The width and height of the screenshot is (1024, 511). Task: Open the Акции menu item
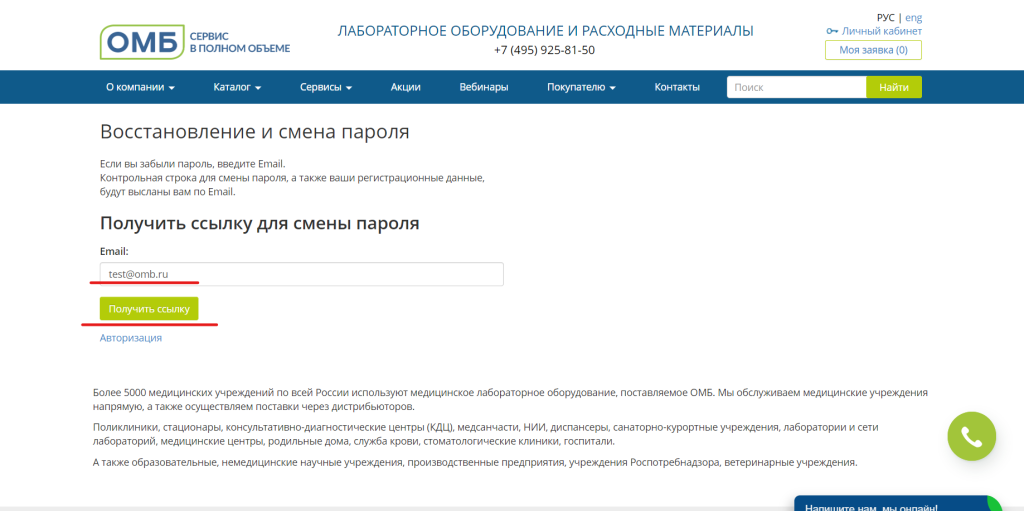coord(406,87)
